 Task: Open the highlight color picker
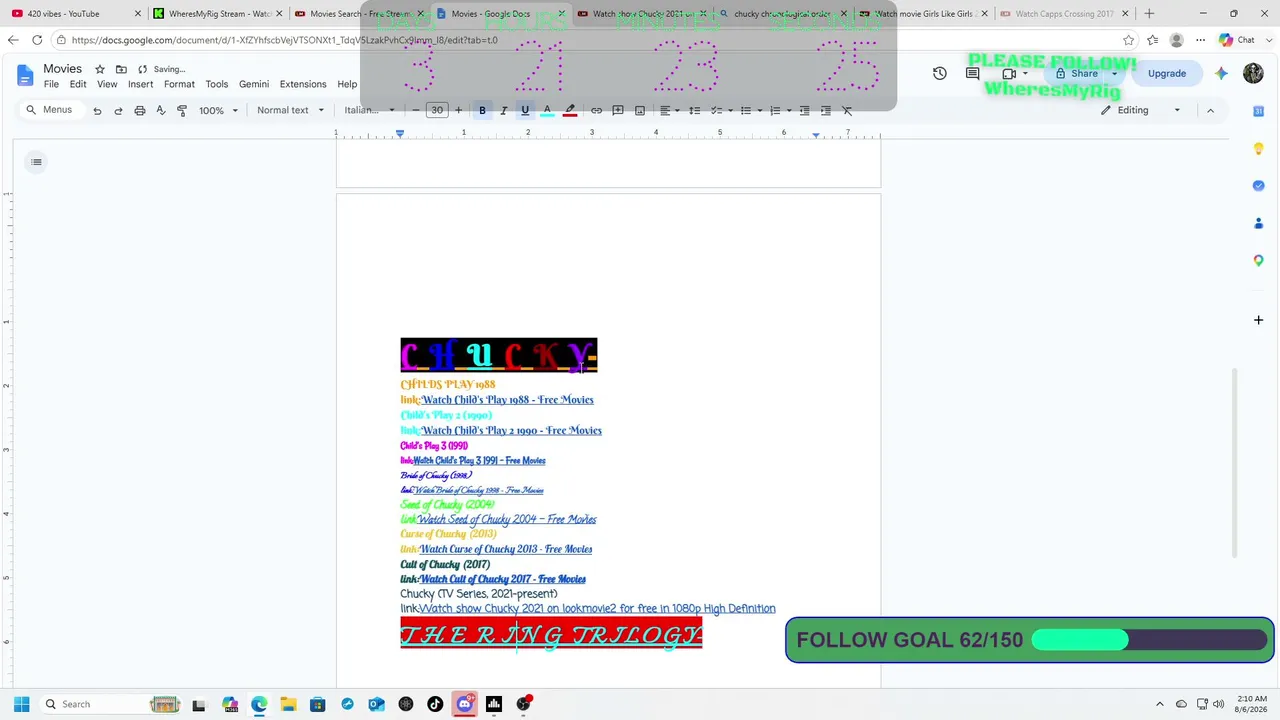pos(570,110)
